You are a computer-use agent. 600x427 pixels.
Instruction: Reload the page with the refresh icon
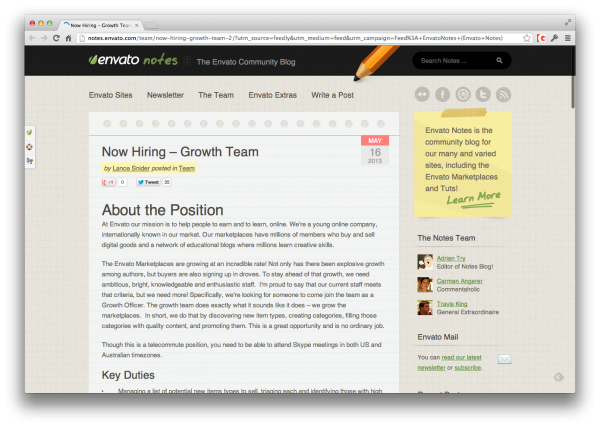pyautogui.click(x=56, y=38)
